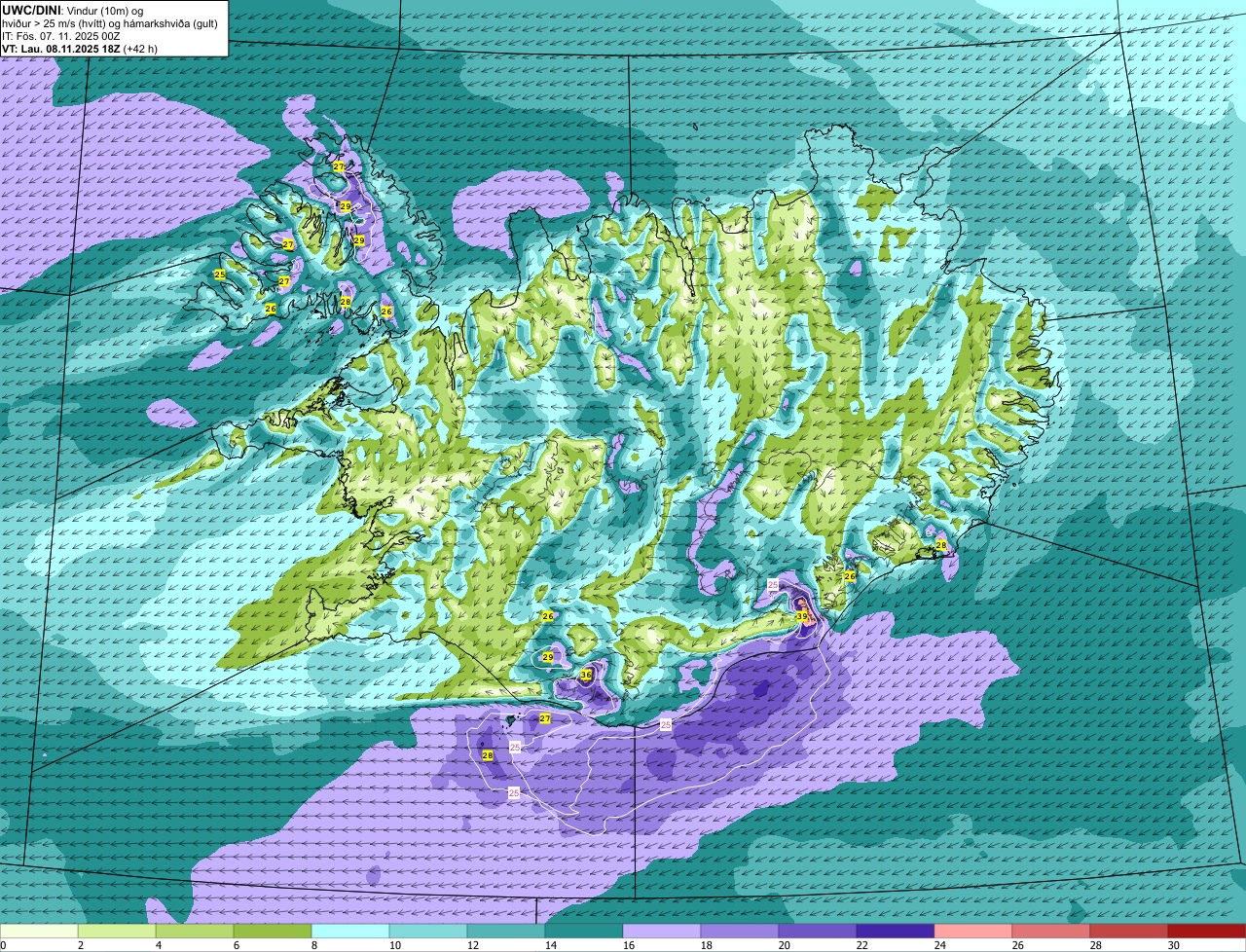Viewport: 1246px width, 952px height.
Task: Pick the 14–16 m/s dark teal legend swatch
Action: pos(584,932)
